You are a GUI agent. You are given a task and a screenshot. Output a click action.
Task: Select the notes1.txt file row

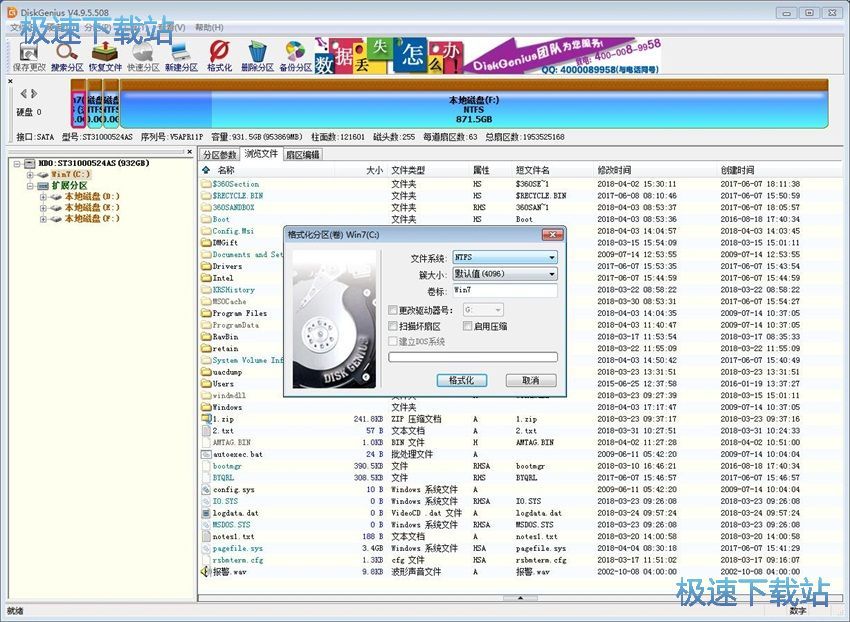[520, 536]
